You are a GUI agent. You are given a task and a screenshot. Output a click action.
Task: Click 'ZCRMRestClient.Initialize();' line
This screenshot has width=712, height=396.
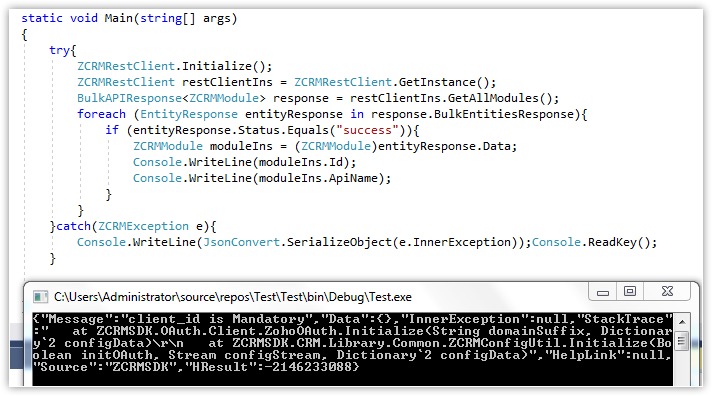(x=174, y=66)
